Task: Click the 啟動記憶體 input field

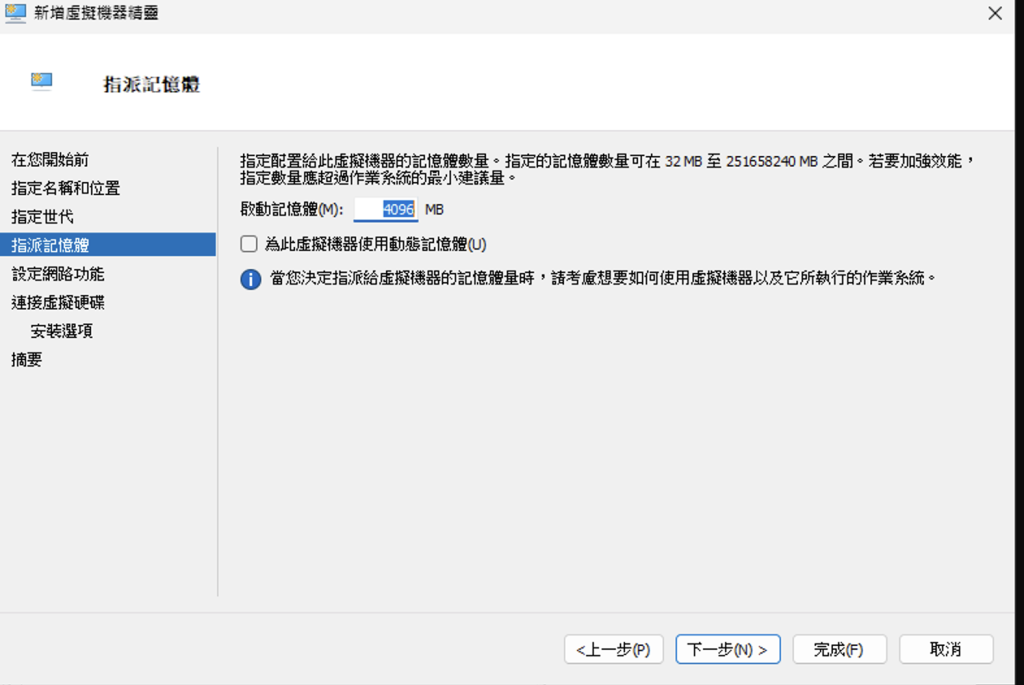Action: coord(386,210)
